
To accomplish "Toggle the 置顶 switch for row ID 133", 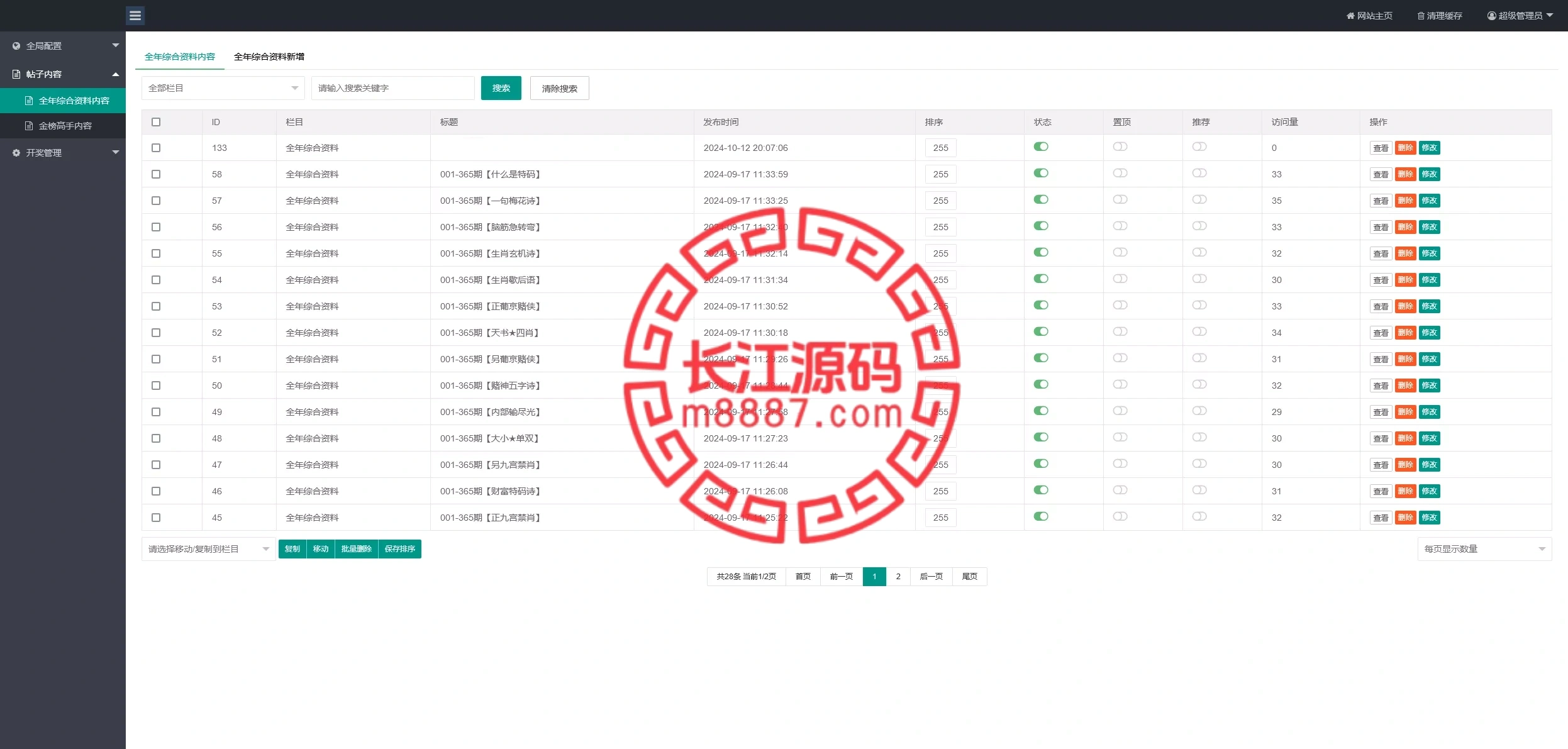I will click(x=1120, y=147).
